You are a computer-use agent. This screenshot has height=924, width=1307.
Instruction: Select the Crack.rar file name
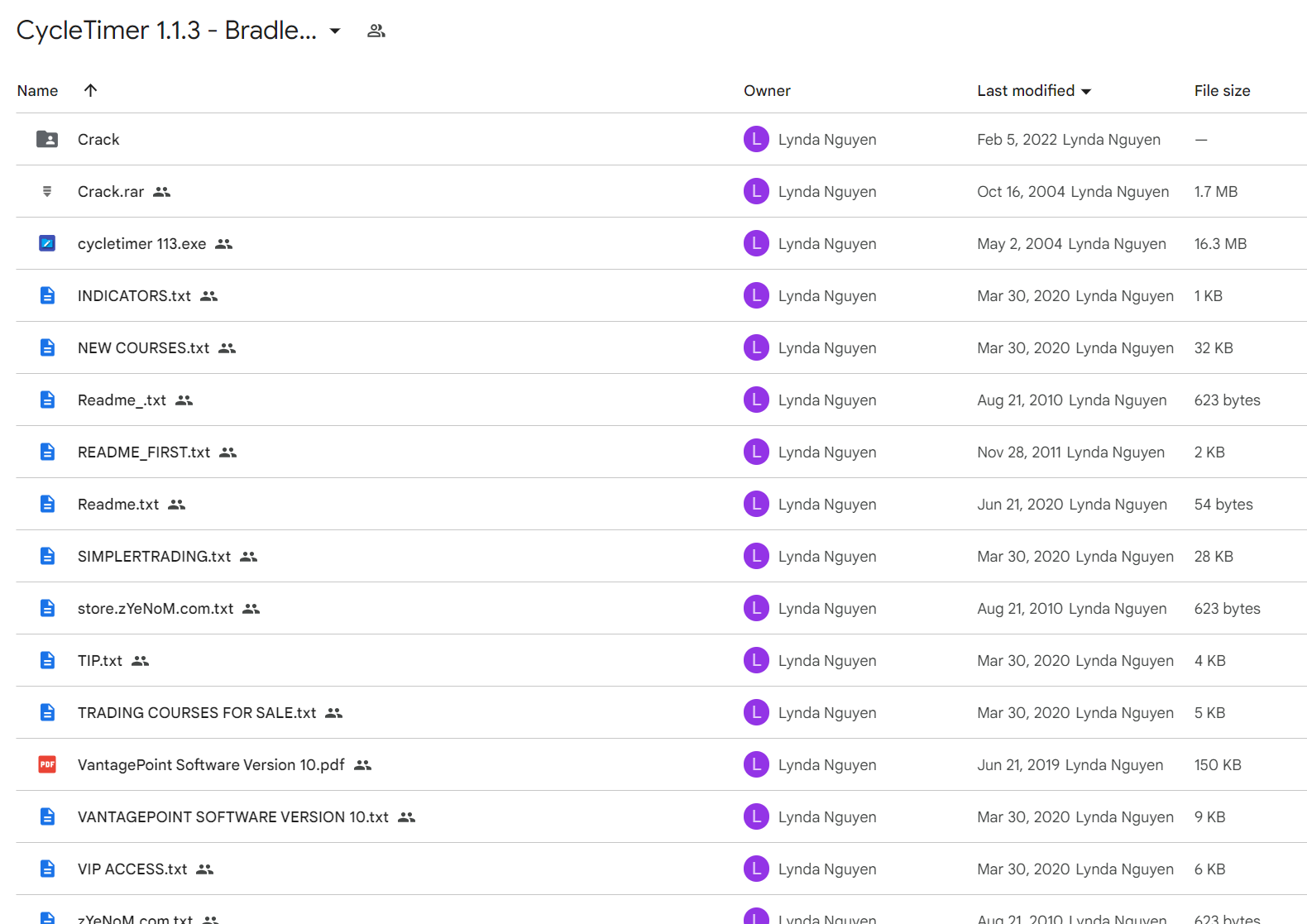pos(111,192)
